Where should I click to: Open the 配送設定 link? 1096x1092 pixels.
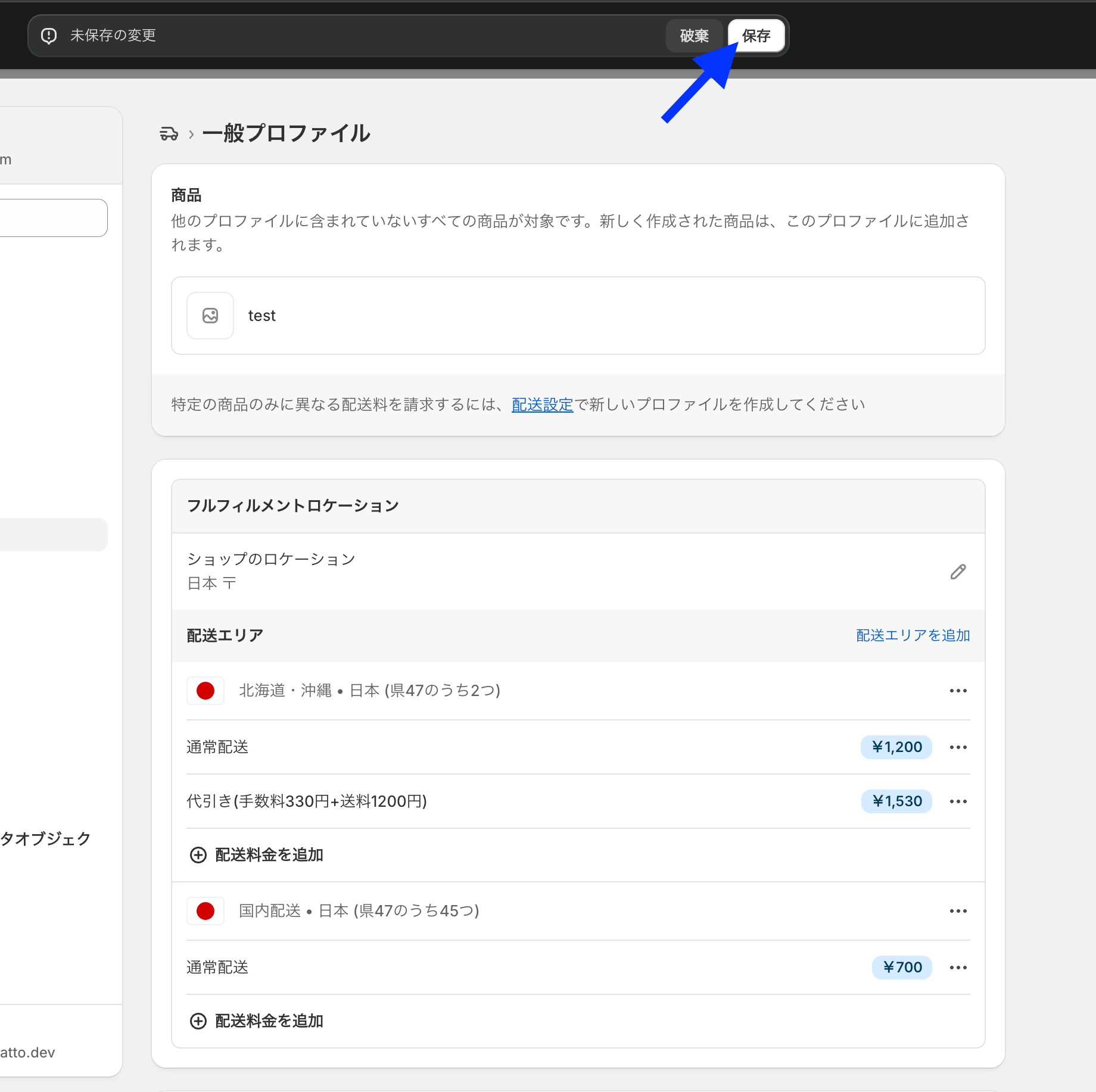click(542, 405)
